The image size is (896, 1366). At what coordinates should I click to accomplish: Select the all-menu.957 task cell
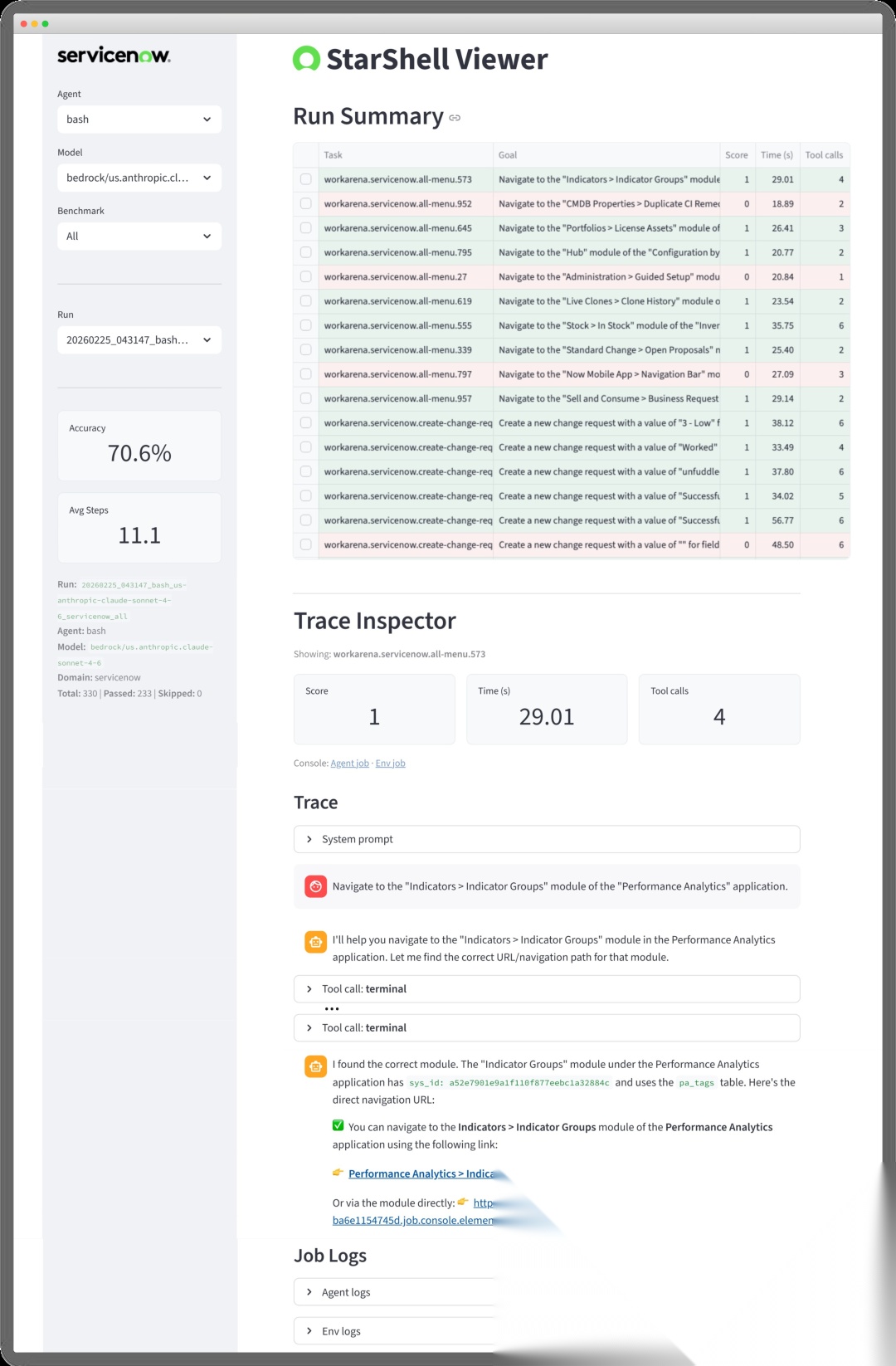(406, 398)
